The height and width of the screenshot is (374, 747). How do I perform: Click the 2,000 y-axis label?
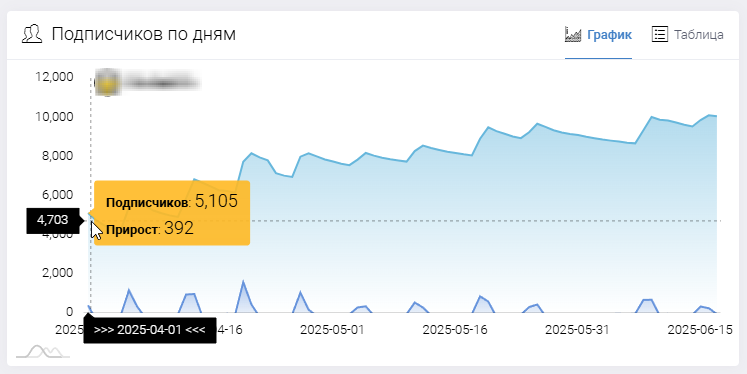coord(58,273)
